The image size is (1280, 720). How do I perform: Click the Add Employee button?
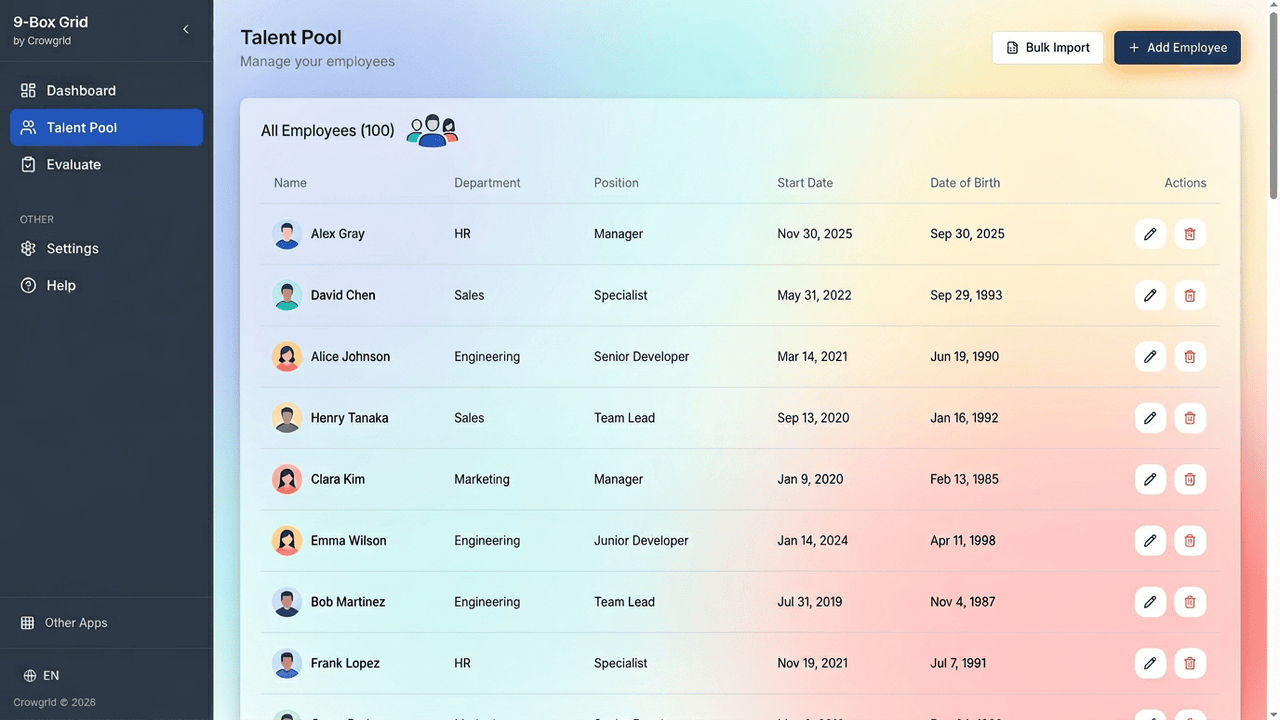1177,47
